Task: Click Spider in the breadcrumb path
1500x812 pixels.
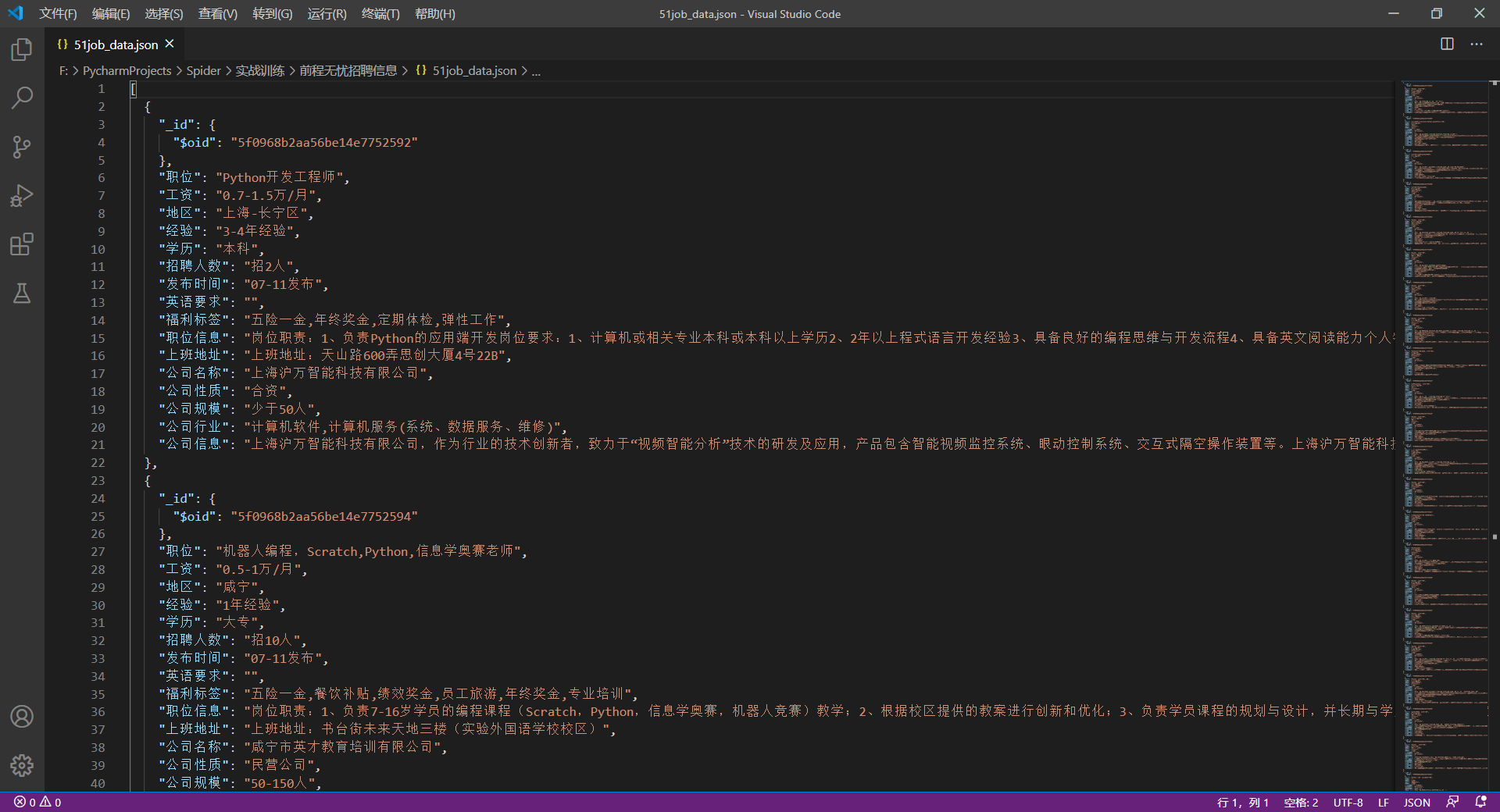Action: click(x=203, y=70)
